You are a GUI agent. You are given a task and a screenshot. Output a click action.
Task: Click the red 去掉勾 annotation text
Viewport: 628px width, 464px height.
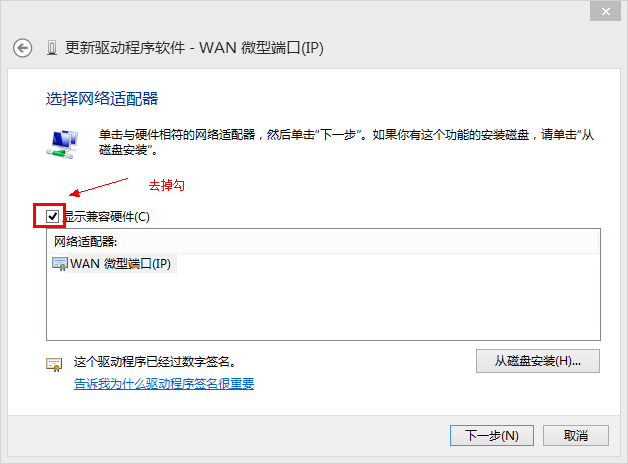coord(167,185)
